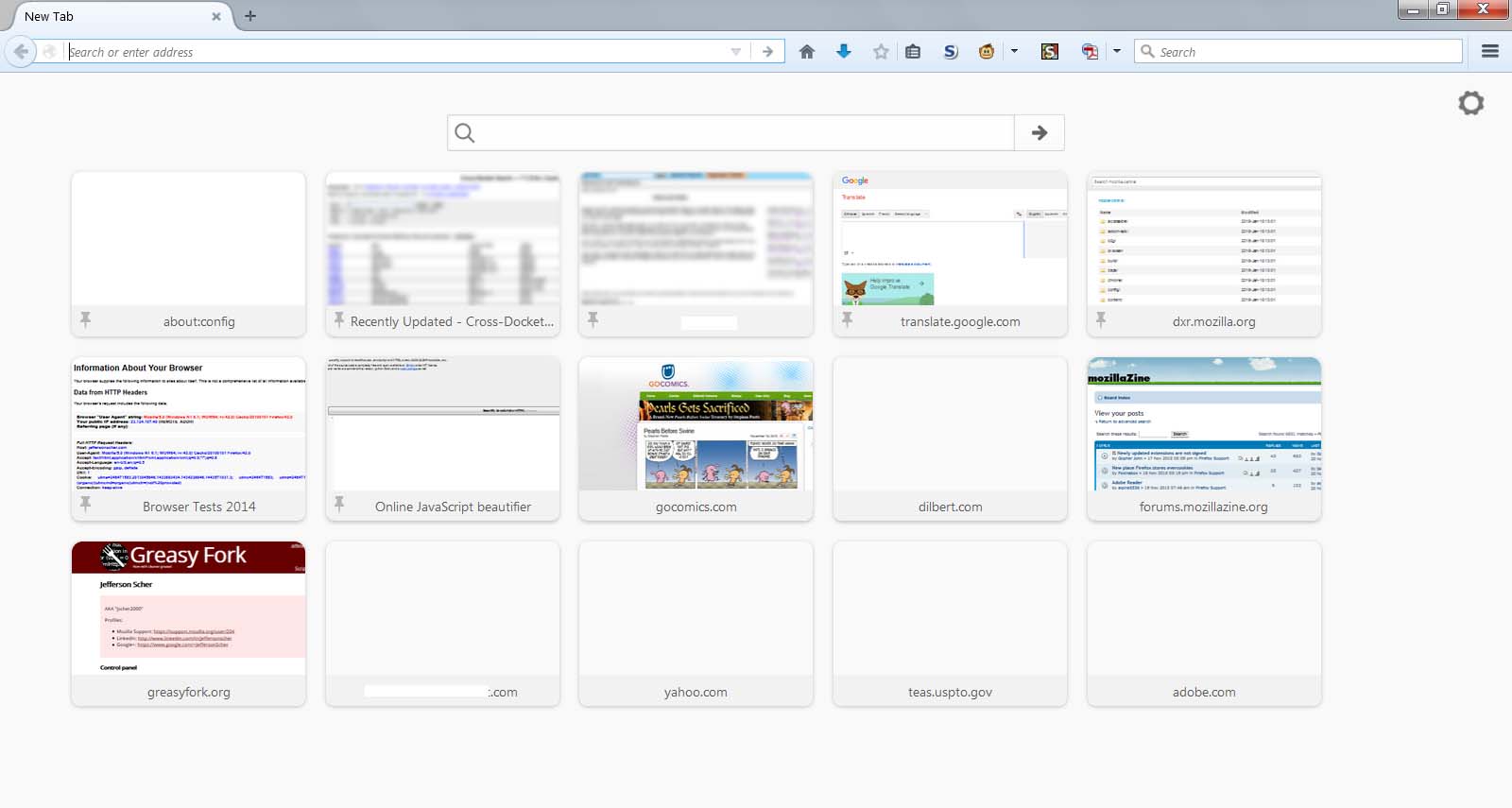Screen dimensions: 1512x808
Task: Click the gocomics.com label
Action: click(696, 507)
